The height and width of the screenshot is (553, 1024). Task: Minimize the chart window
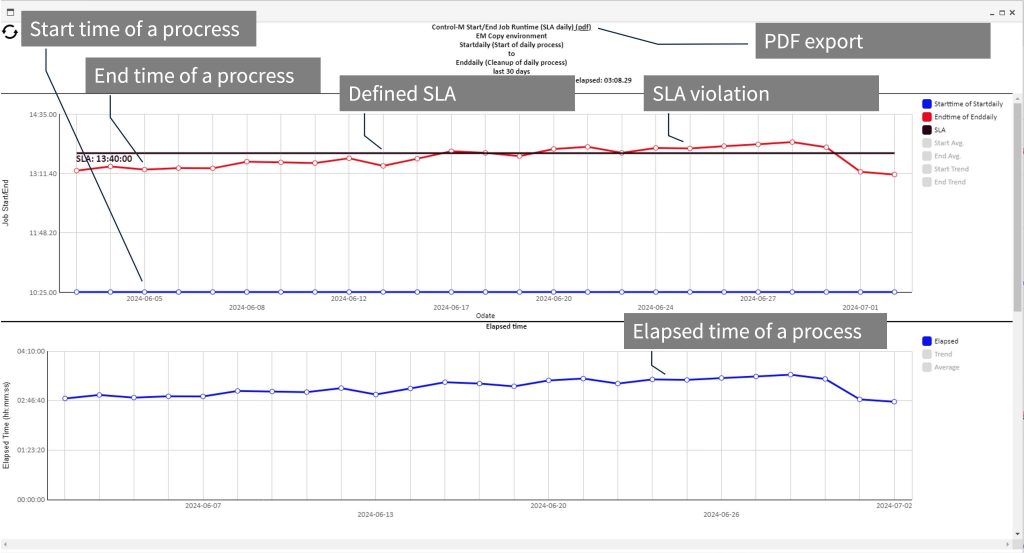[x=991, y=13]
